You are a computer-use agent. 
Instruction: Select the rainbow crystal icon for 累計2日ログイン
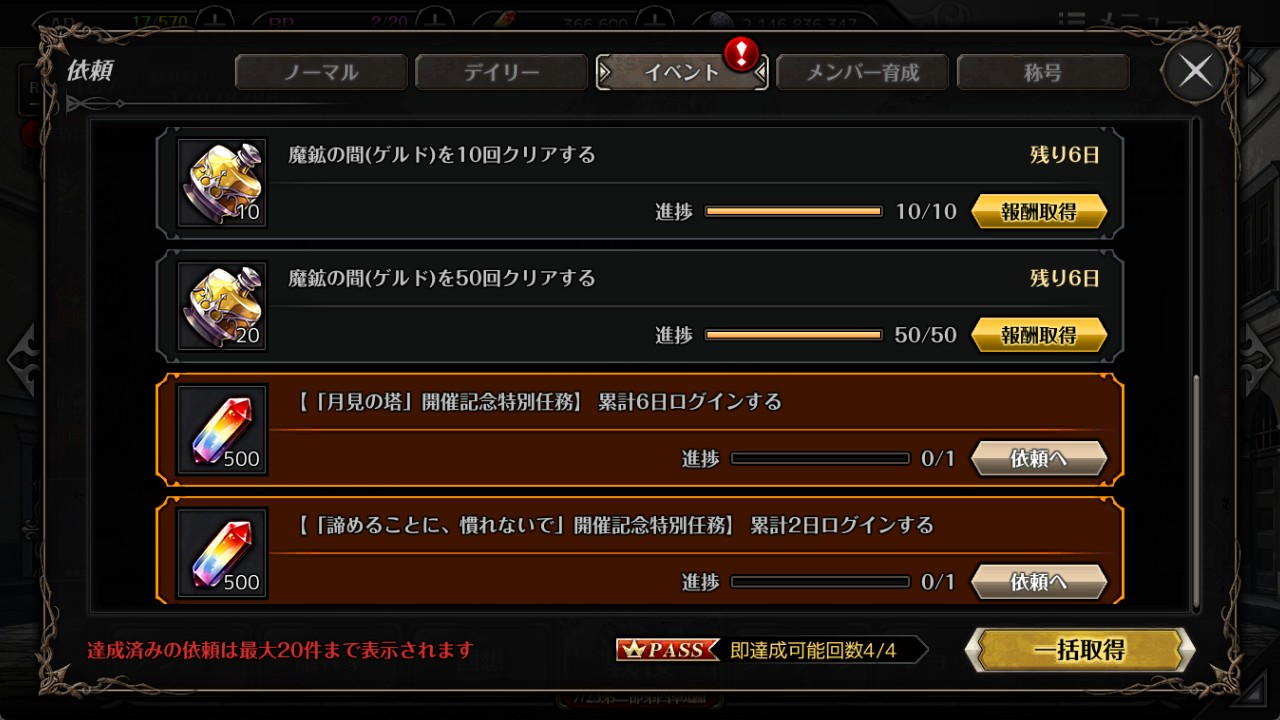222,552
